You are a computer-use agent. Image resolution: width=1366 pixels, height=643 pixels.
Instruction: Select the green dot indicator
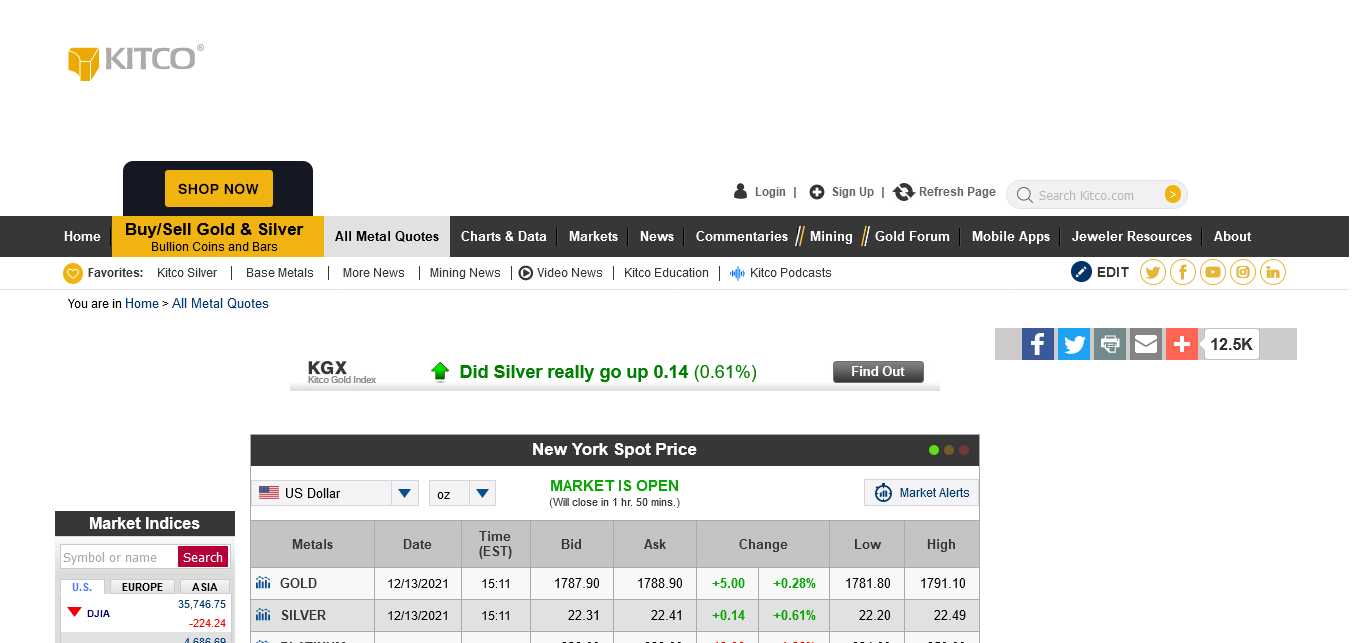(934, 450)
